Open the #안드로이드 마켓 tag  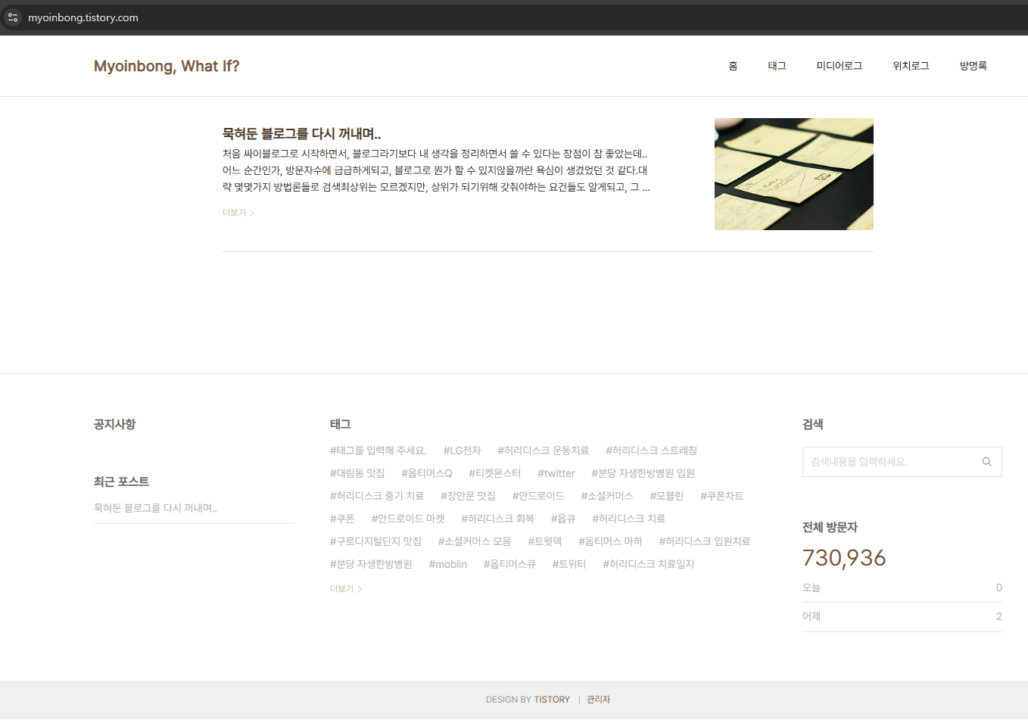pyautogui.click(x=408, y=518)
